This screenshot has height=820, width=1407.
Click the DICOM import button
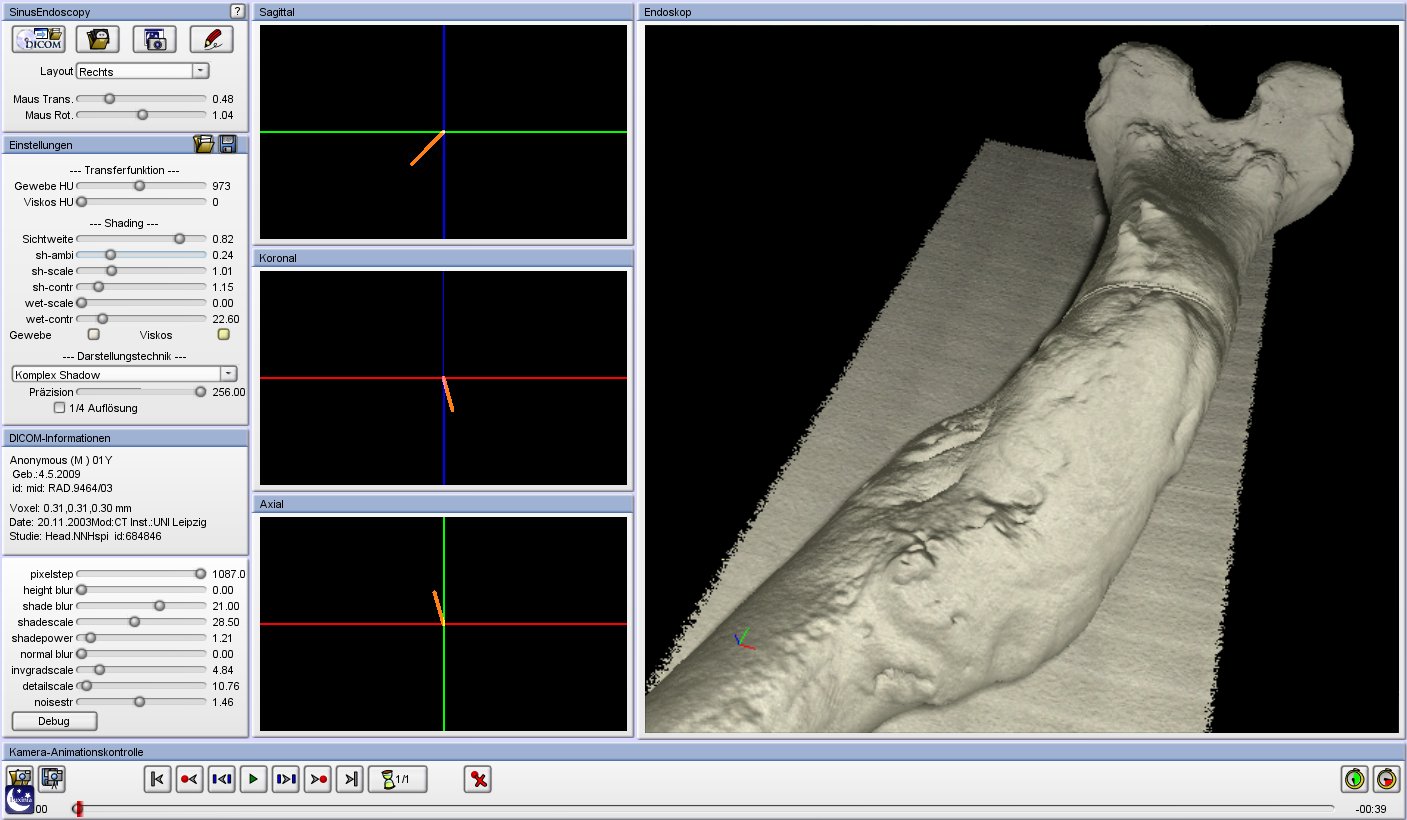click(40, 40)
